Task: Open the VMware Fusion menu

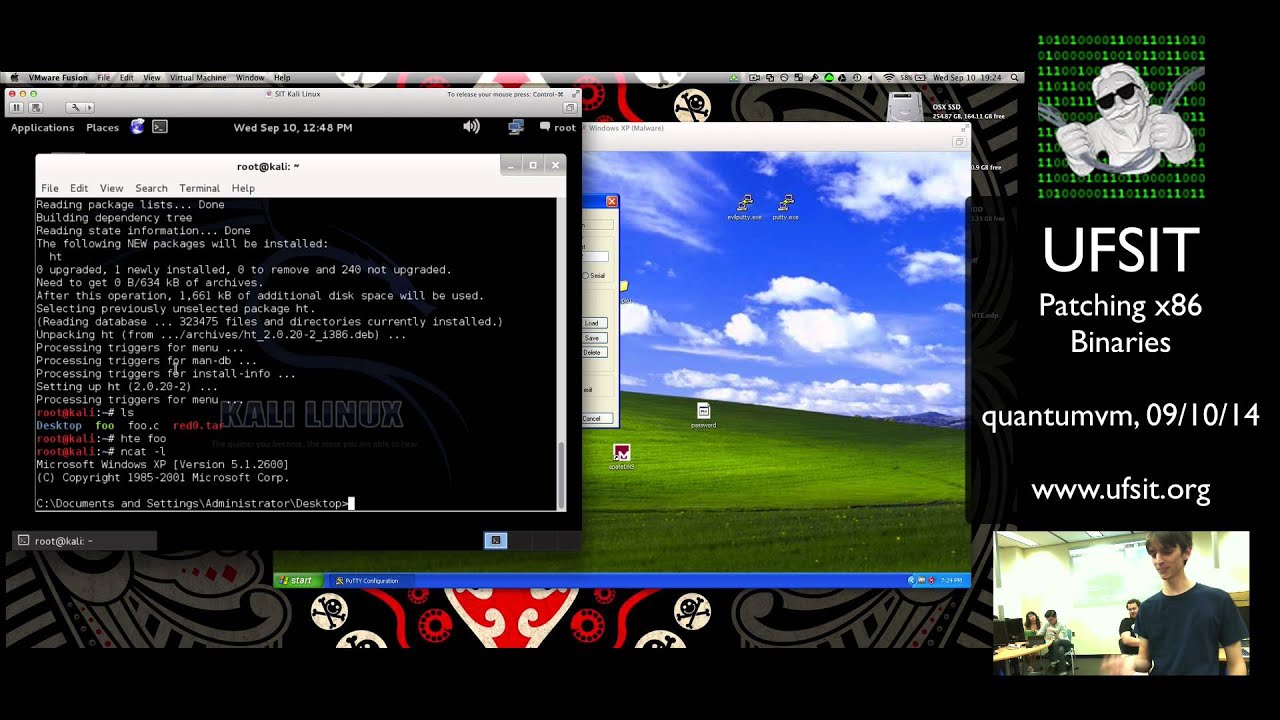Action: tap(58, 78)
